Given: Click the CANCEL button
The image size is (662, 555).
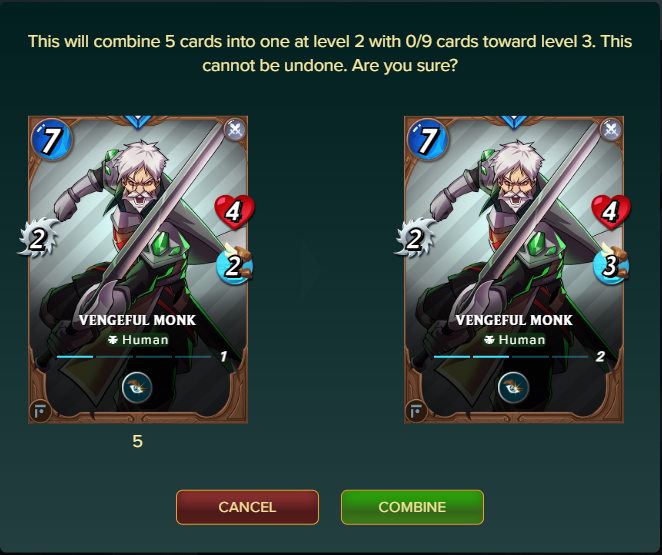Looking at the screenshot, I should 247,507.
